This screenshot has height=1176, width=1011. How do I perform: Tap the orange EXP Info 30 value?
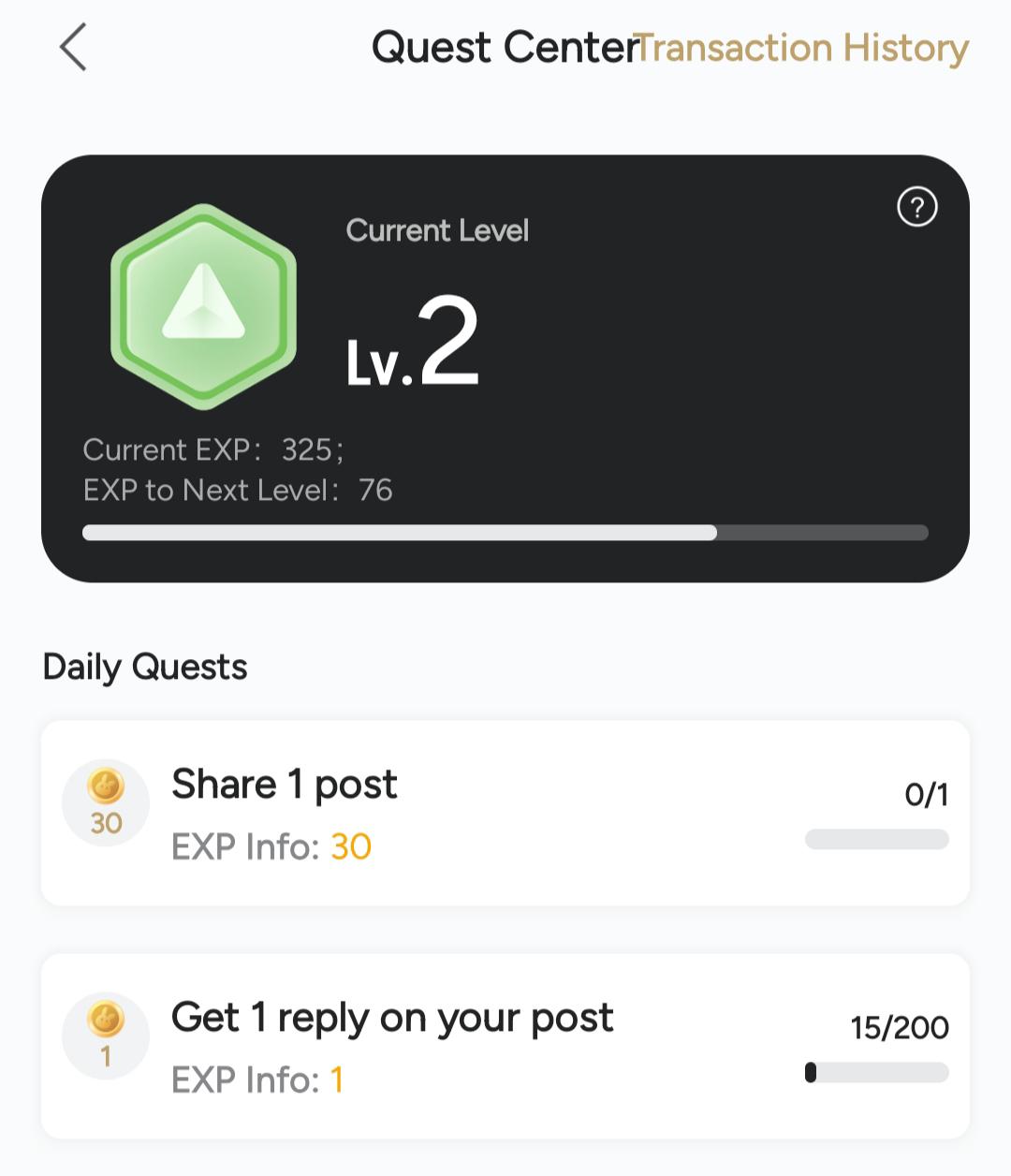pyautogui.click(x=351, y=847)
